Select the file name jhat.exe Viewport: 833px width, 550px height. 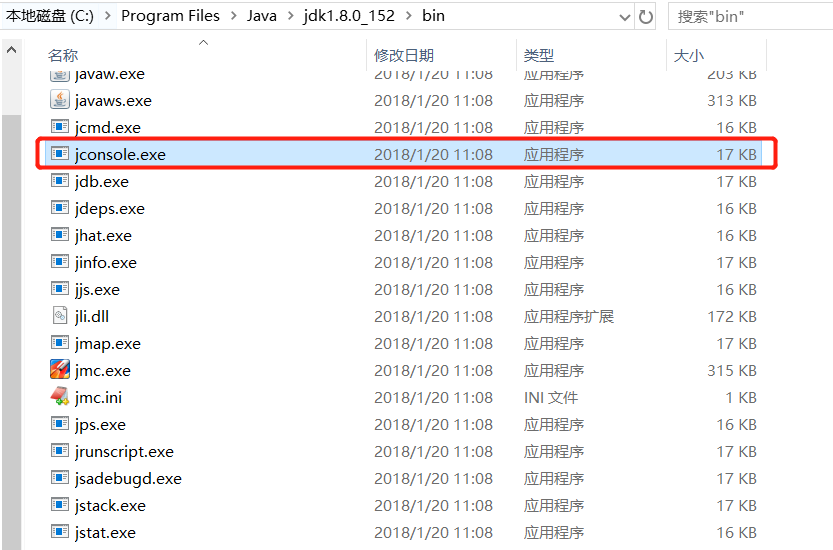tap(103, 235)
